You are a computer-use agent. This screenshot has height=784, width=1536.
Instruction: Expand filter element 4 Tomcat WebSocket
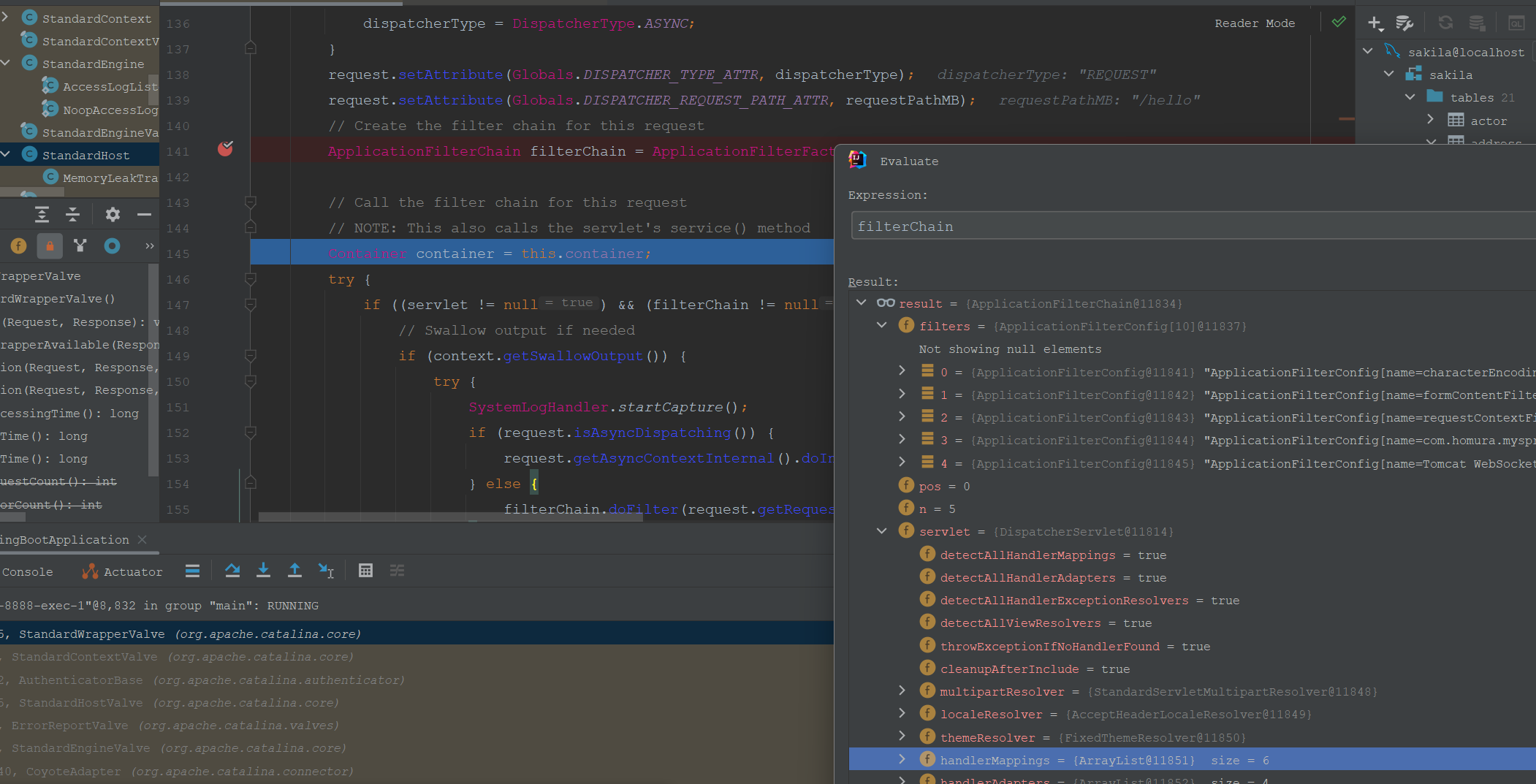coord(902,463)
